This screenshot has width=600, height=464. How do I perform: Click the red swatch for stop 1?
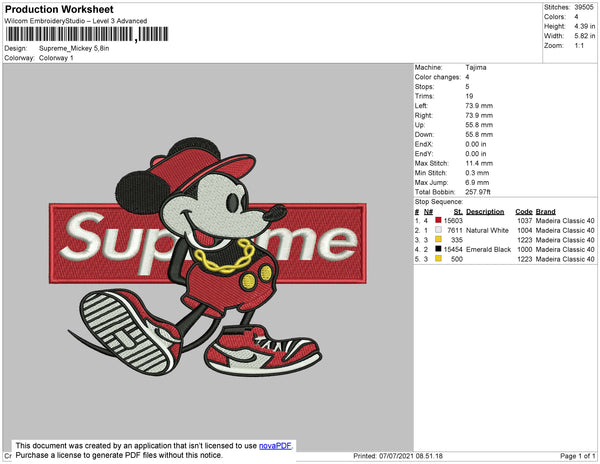pos(438,220)
